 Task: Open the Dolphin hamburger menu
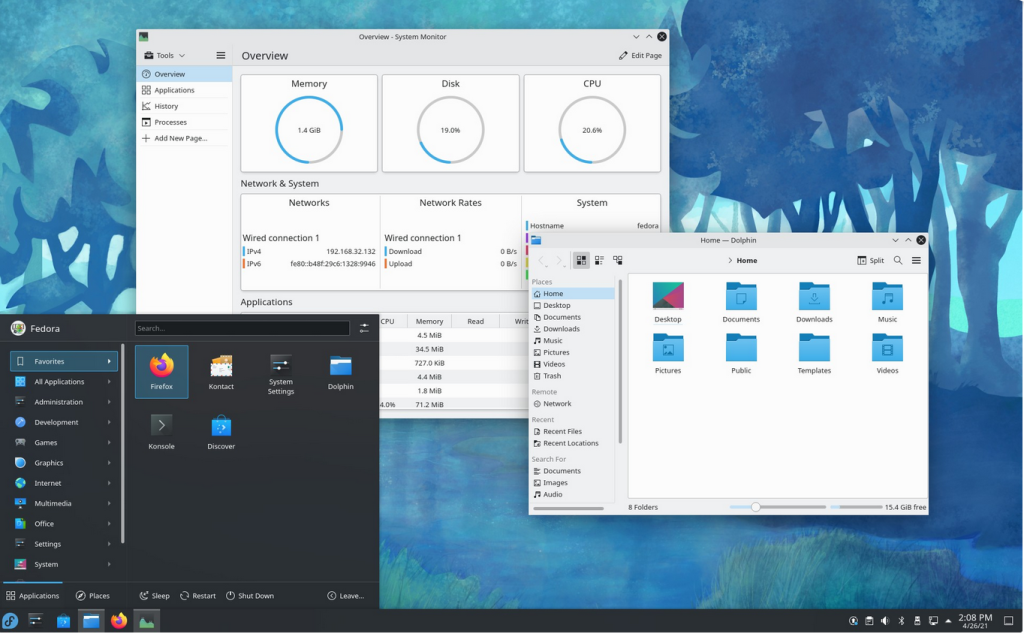[916, 260]
